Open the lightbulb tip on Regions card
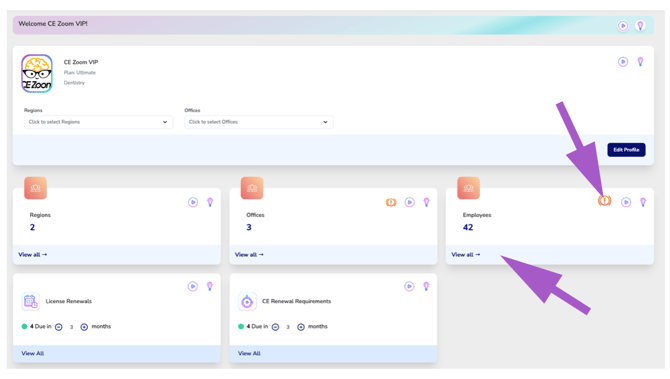Screen dimensions: 670x379 pyautogui.click(x=210, y=202)
